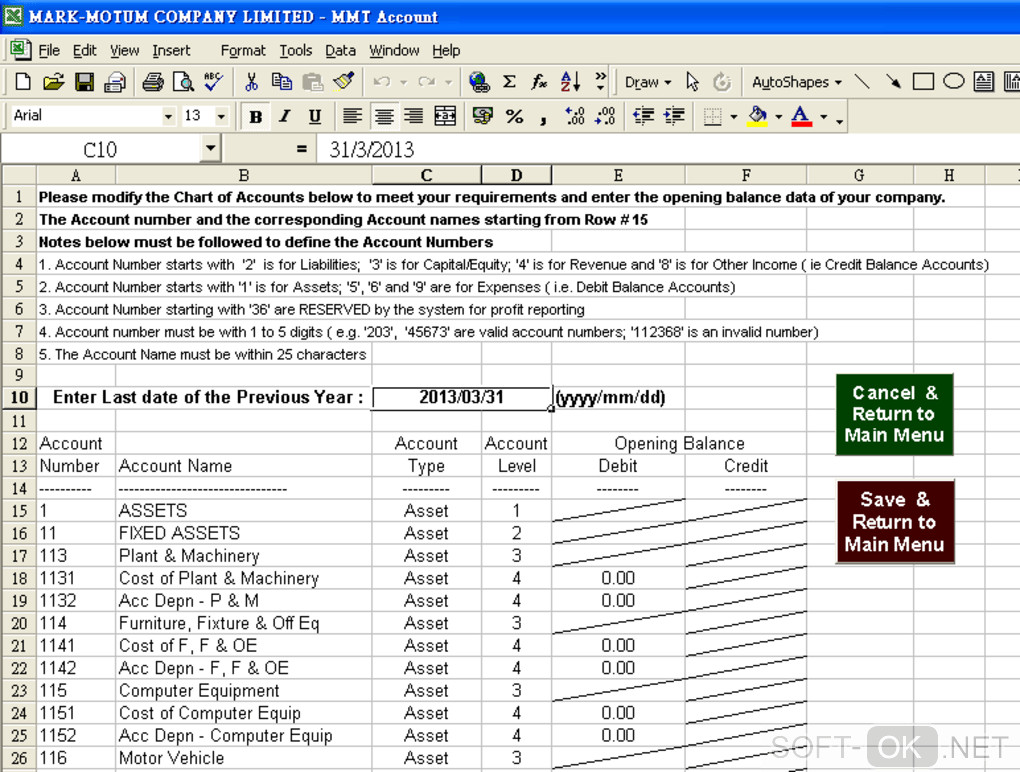Screen dimensions: 1020x772
Task: Expand More Buttons chevron on standard toolbar
Action: [x=600, y=82]
